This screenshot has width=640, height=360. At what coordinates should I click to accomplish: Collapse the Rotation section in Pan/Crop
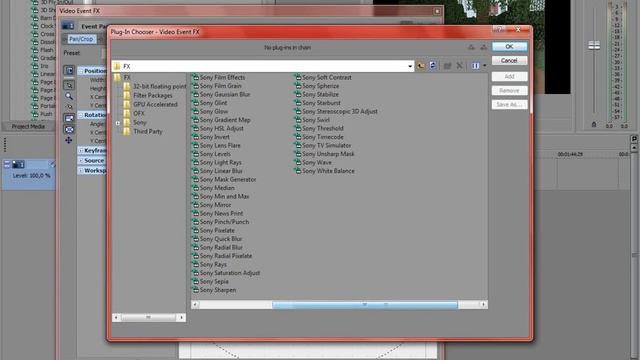click(x=81, y=115)
